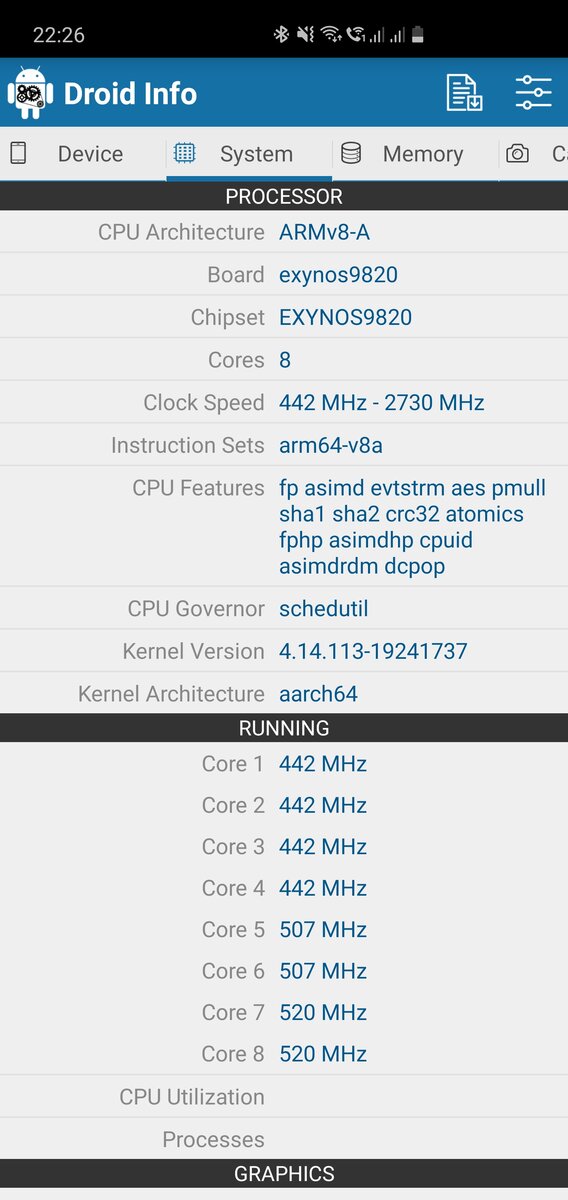Tap the battery status icon
The image size is (568, 1200).
417,35
